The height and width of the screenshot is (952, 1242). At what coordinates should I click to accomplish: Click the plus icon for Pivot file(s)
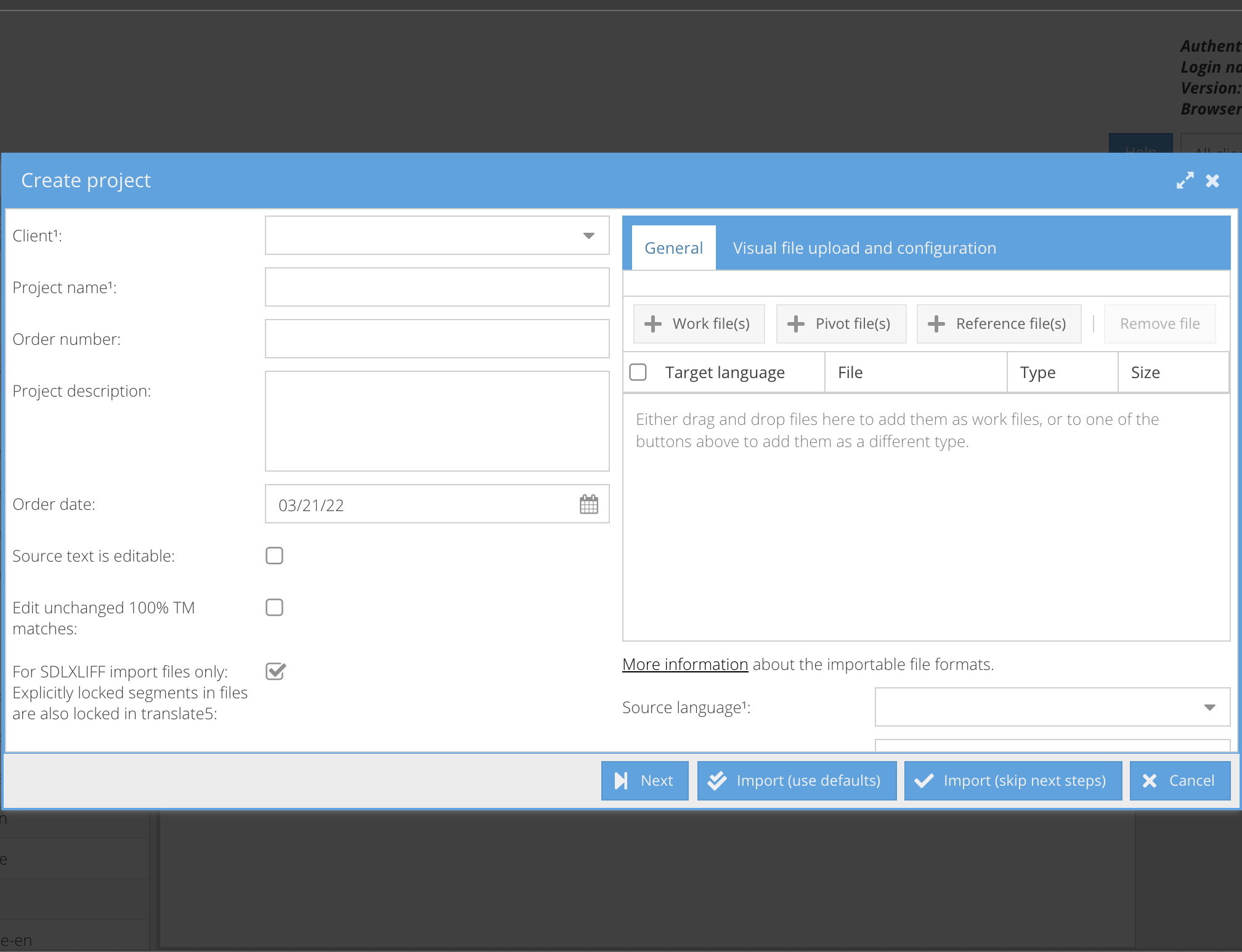click(796, 324)
